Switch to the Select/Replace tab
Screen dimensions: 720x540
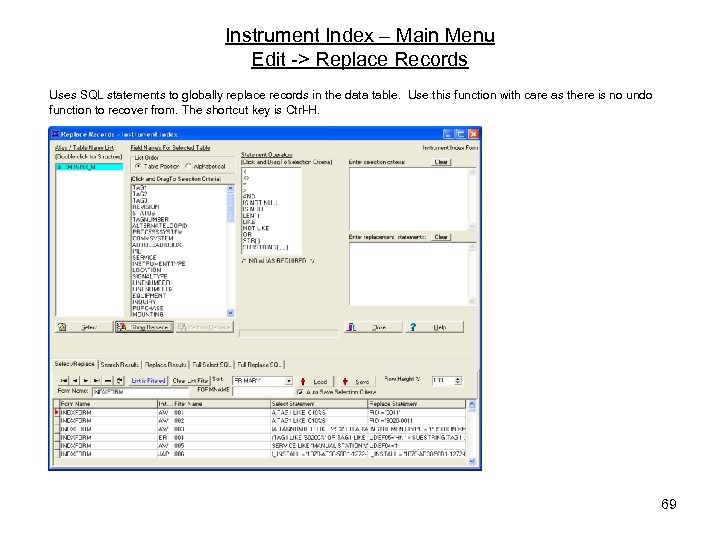(74, 364)
